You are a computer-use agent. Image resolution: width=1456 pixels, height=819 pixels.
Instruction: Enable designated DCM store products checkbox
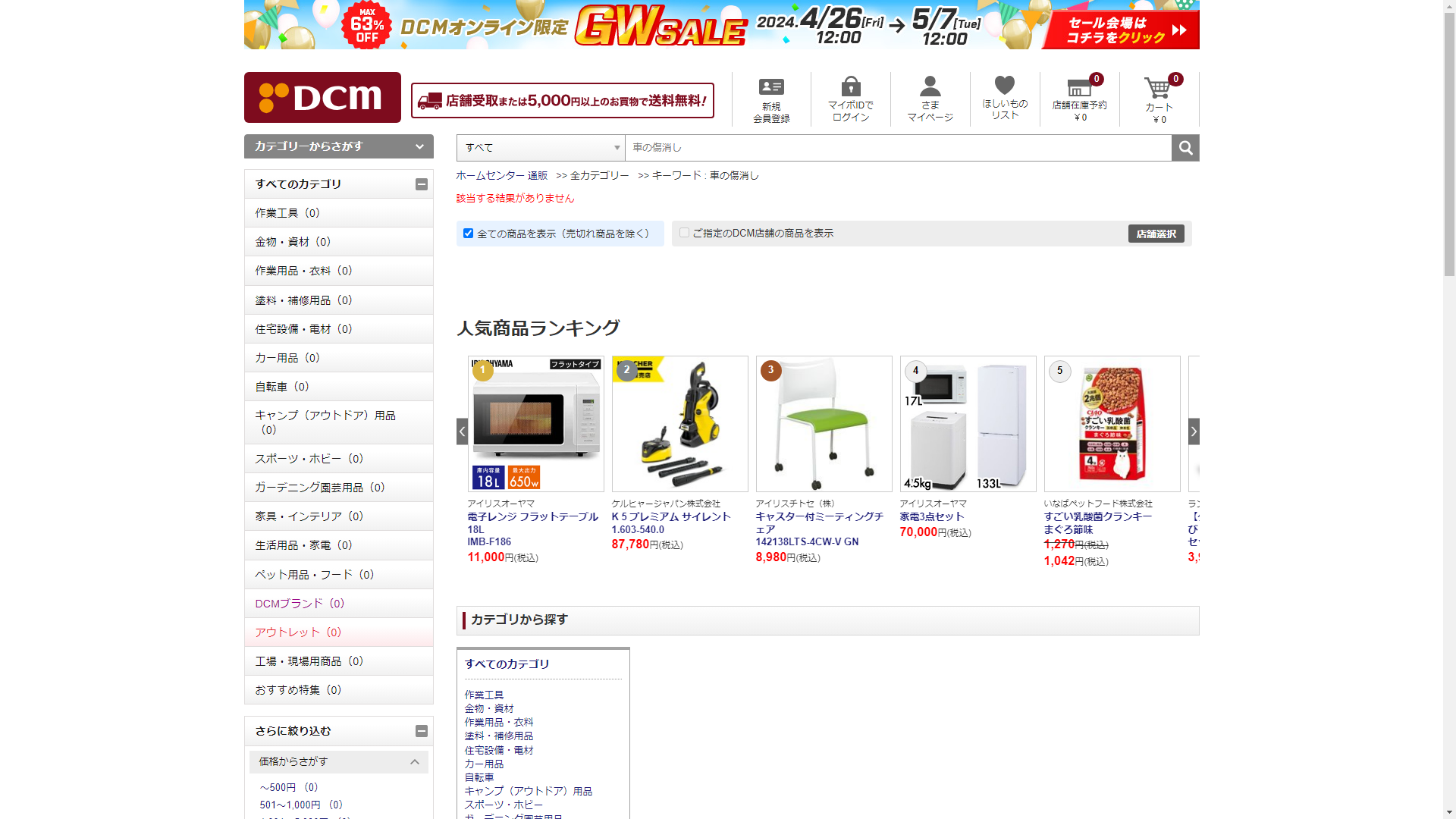(684, 233)
